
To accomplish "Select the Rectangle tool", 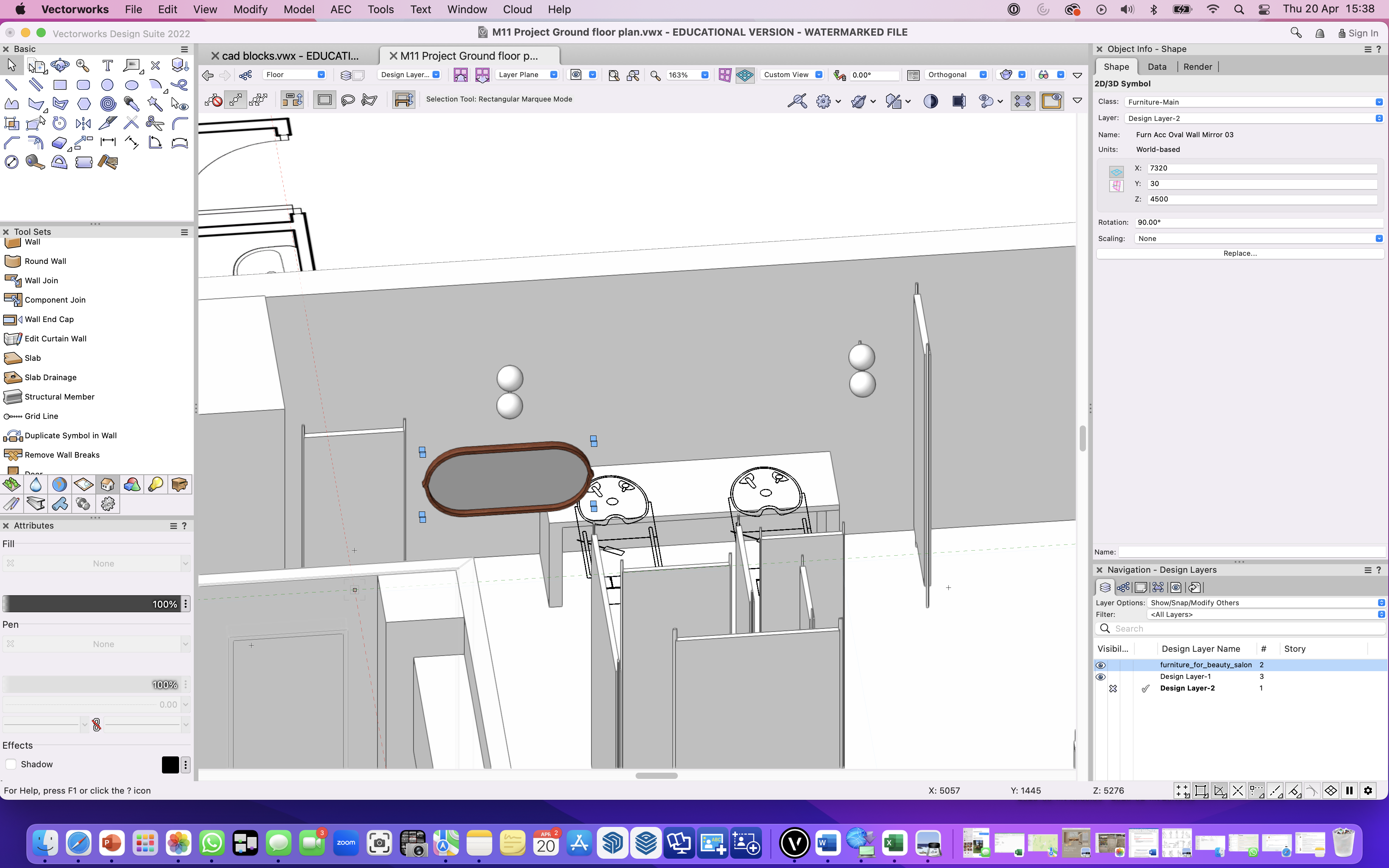I will [x=60, y=85].
